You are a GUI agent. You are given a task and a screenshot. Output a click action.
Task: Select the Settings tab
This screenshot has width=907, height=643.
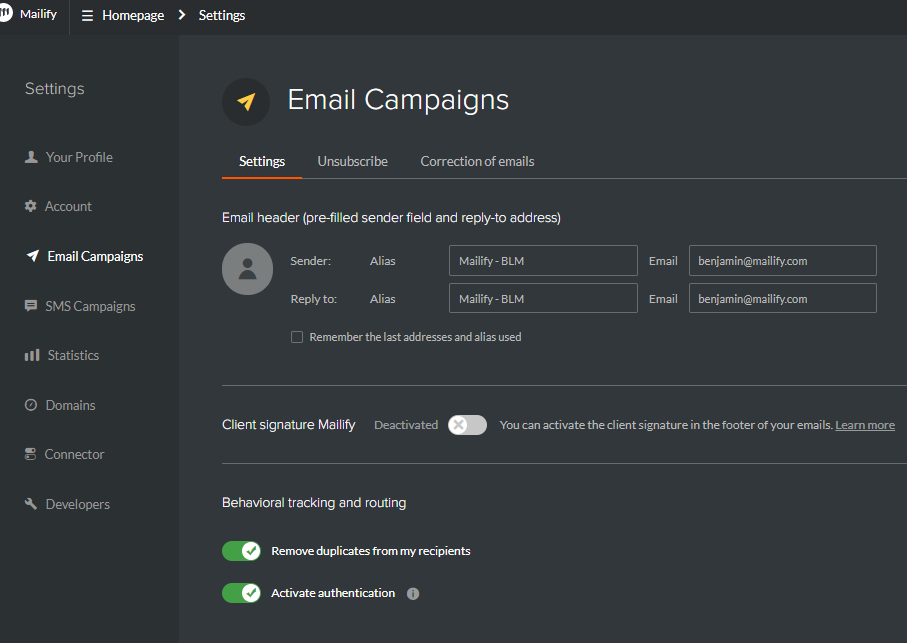(262, 161)
